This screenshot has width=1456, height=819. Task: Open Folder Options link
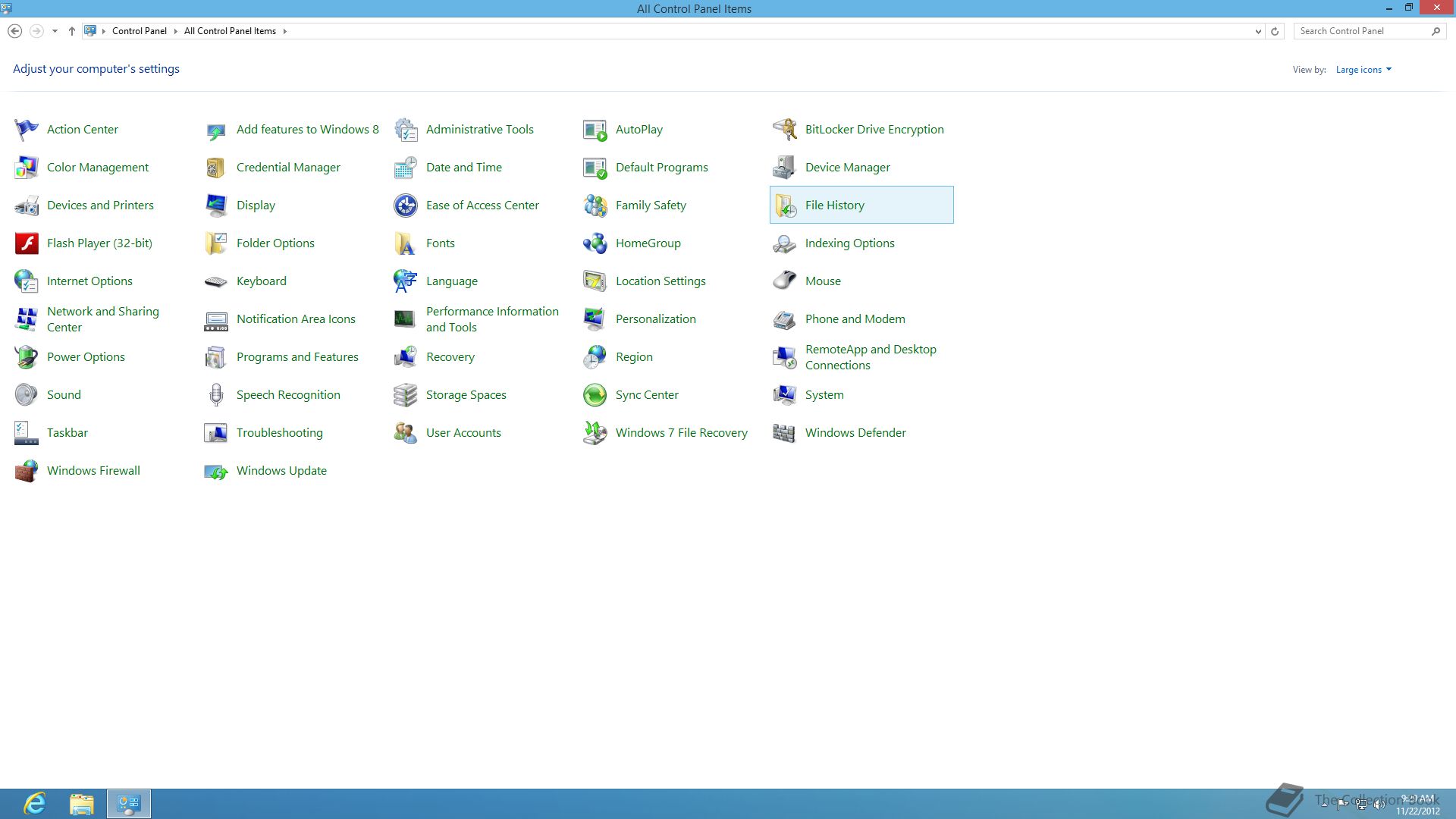(x=275, y=243)
